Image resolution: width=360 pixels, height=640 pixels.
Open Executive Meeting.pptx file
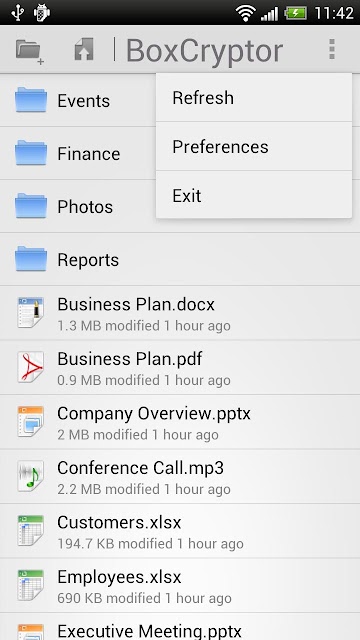[180, 627]
